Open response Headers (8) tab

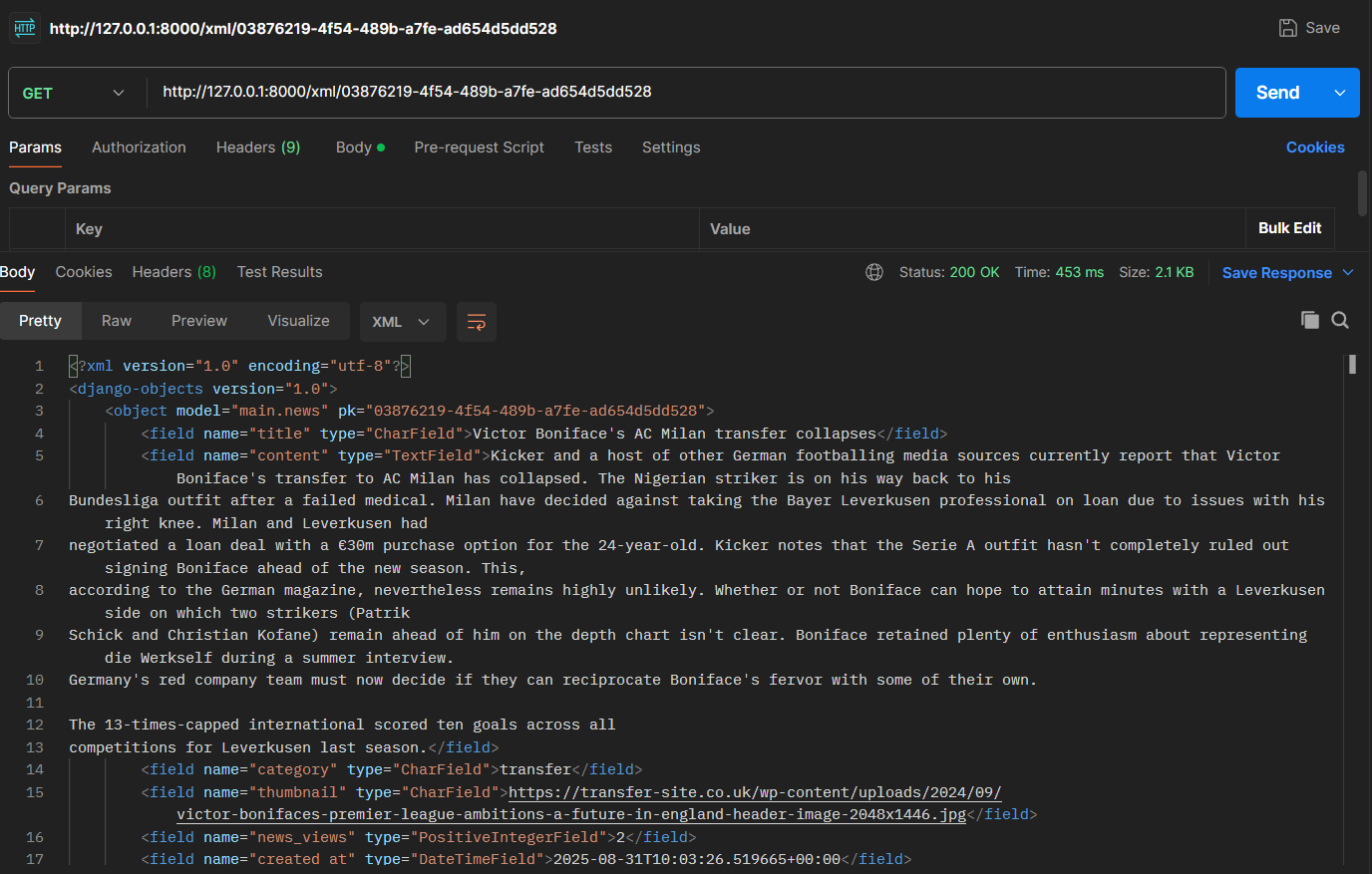pos(173,272)
